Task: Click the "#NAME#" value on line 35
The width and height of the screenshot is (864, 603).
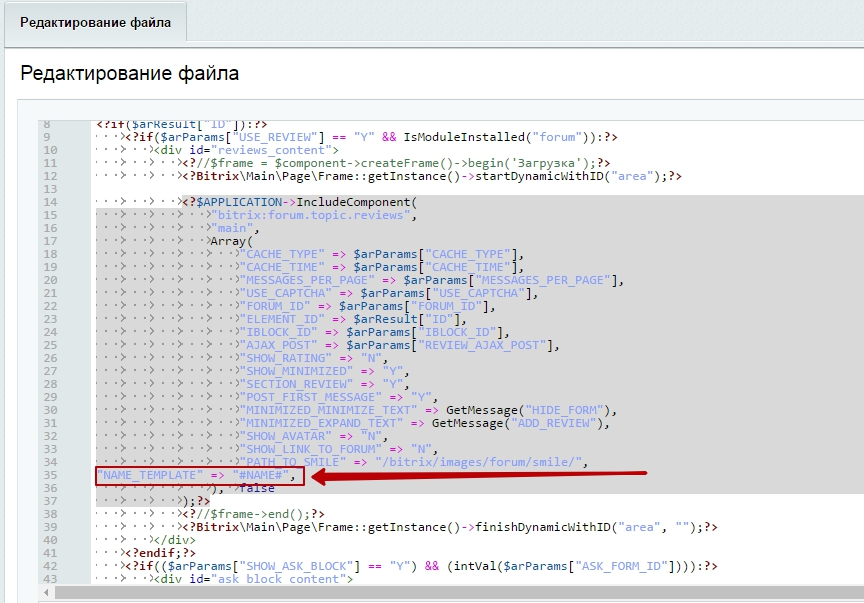Action: tap(263, 475)
